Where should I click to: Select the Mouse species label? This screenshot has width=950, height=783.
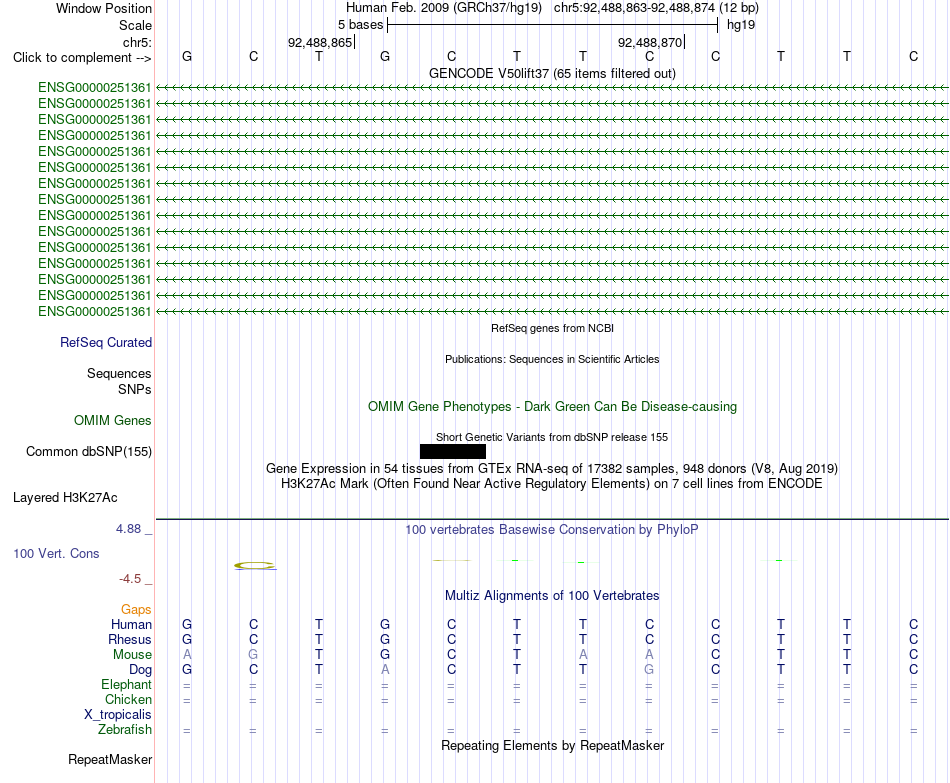click(132, 655)
